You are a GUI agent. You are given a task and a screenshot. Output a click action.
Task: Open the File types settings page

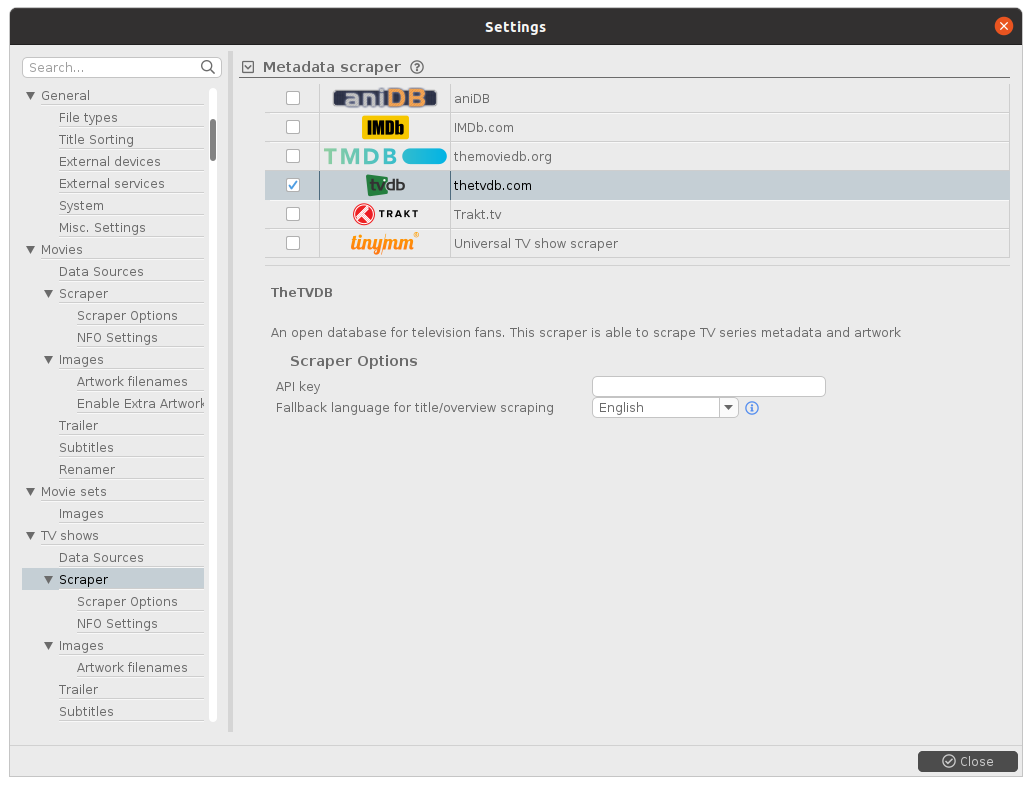coord(88,118)
